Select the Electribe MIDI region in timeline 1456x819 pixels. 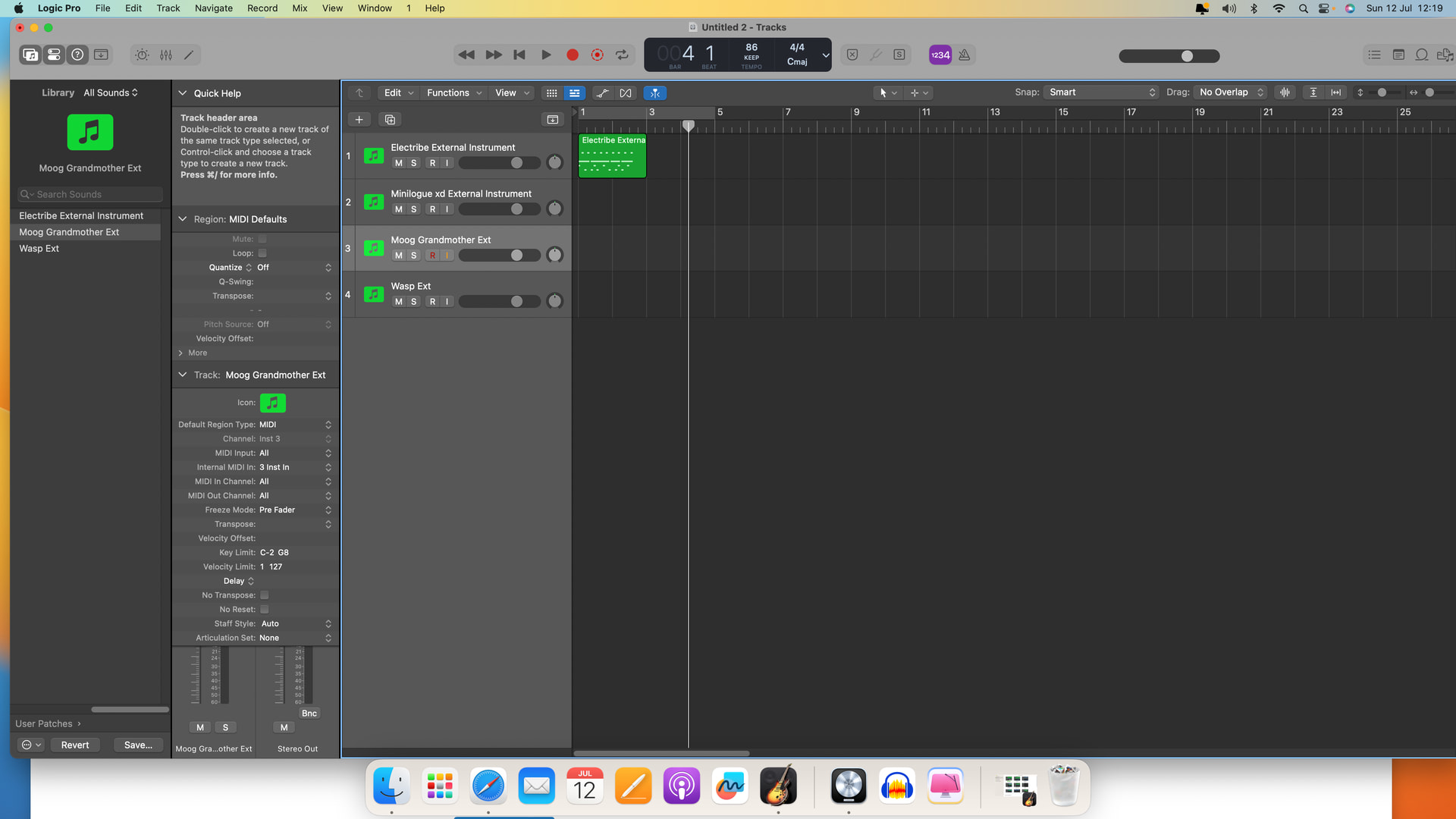(612, 156)
